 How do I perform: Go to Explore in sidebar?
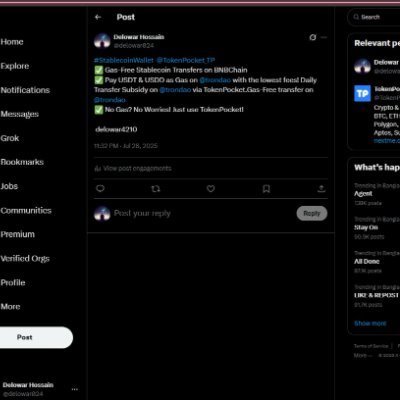(x=15, y=66)
